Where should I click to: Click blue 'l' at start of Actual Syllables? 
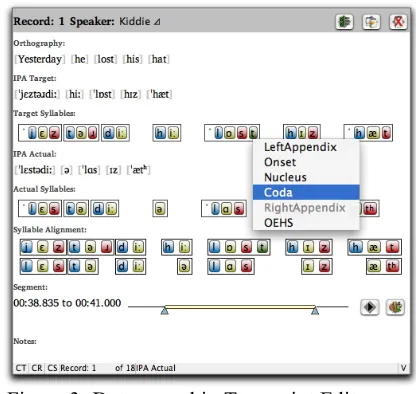[32, 209]
